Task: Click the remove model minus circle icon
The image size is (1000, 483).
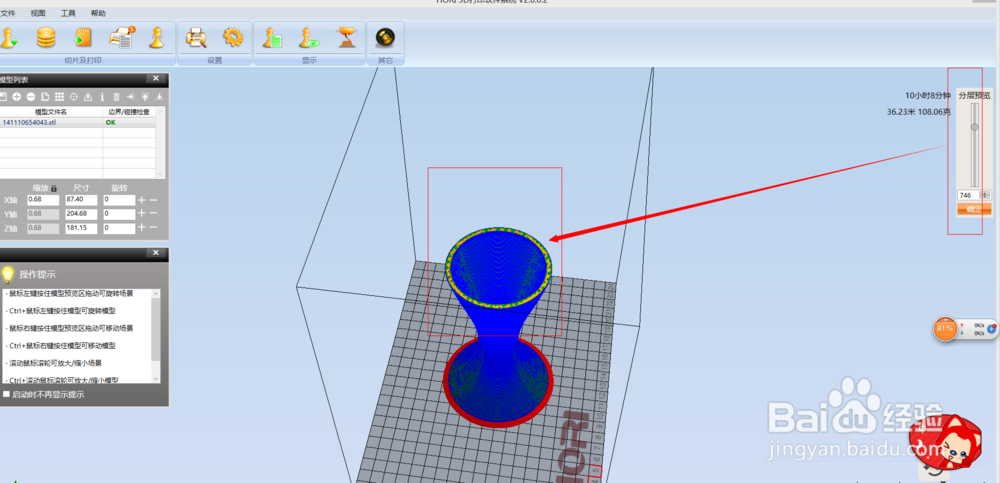Action: point(31,97)
